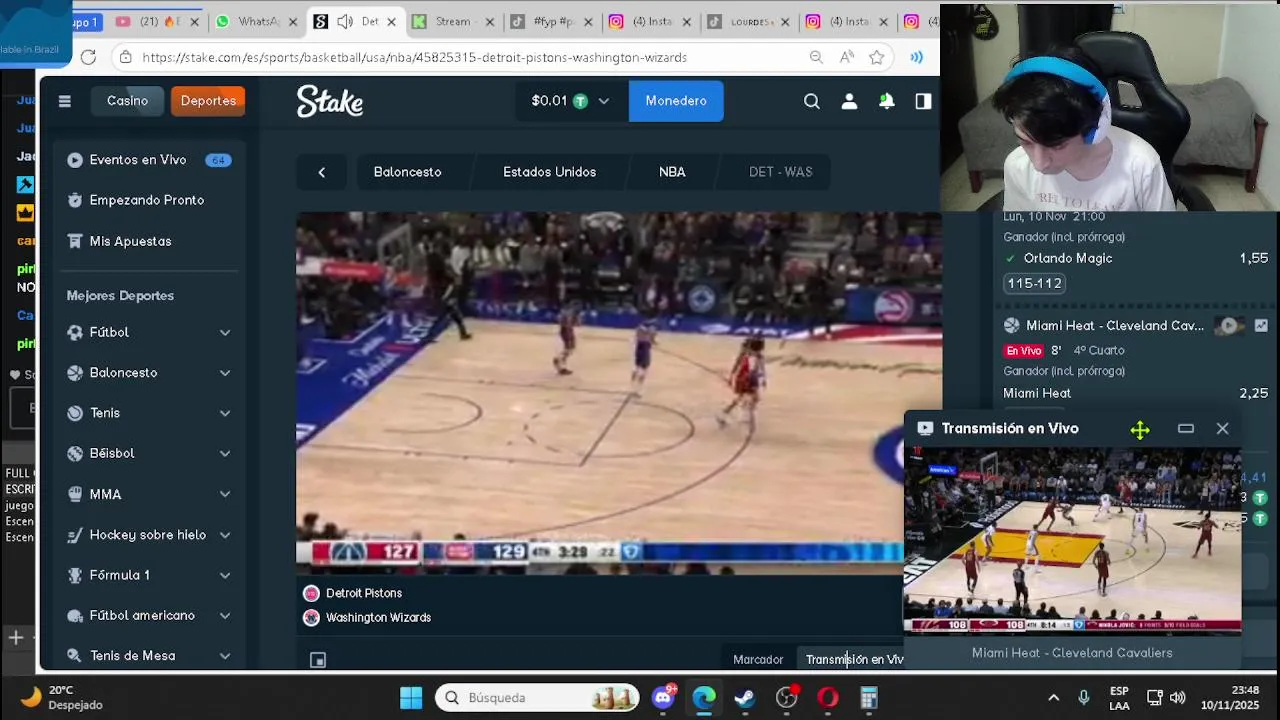1280x720 pixels.
Task: Open Calculator from the taskbar
Action: (x=869, y=698)
